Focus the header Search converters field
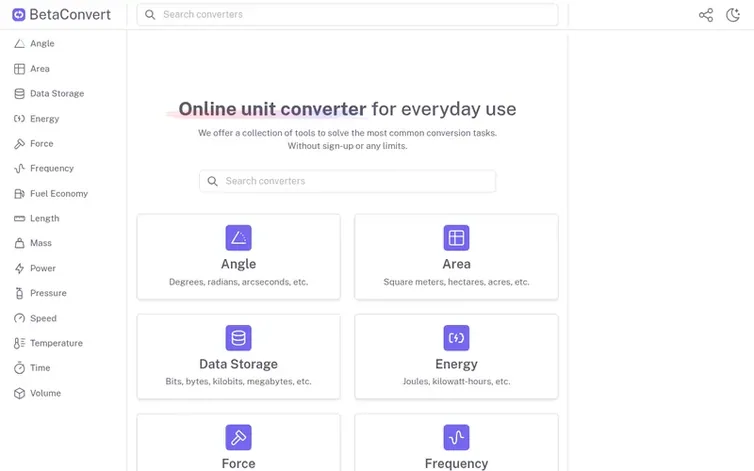The image size is (754, 471). tap(347, 15)
